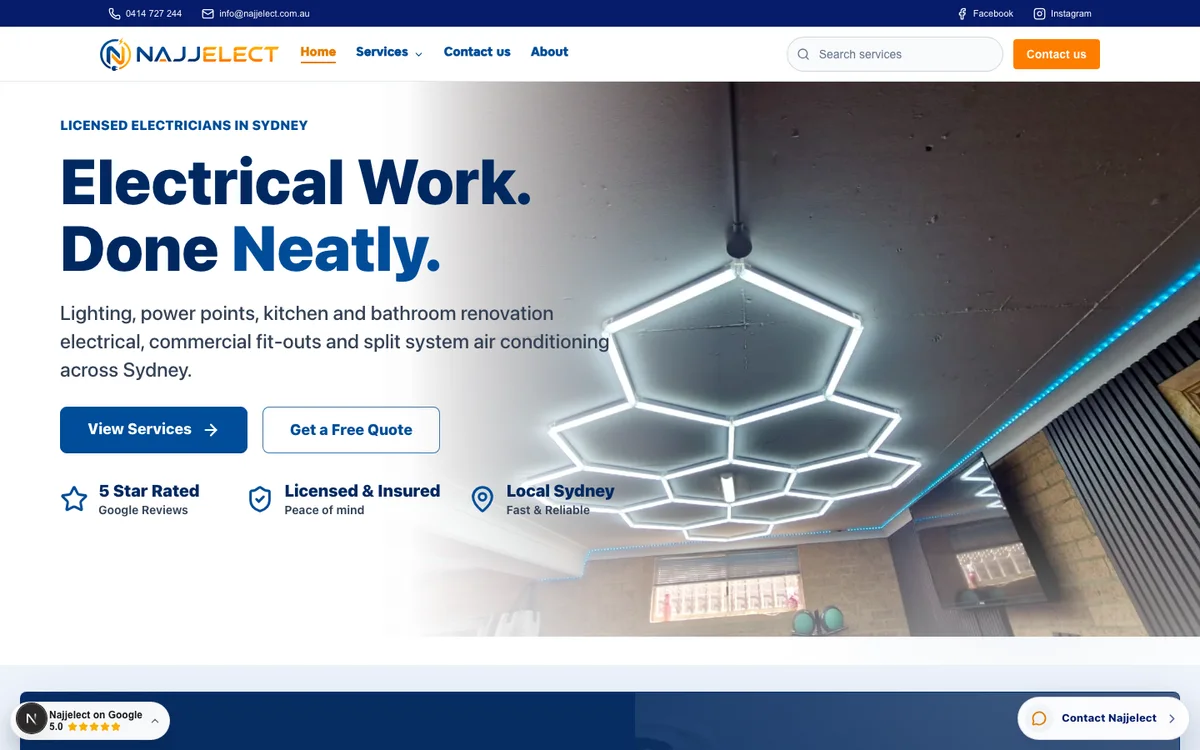Screen dimensions: 1200x750
Task: Go to the Home nav item
Action: tap(318, 52)
